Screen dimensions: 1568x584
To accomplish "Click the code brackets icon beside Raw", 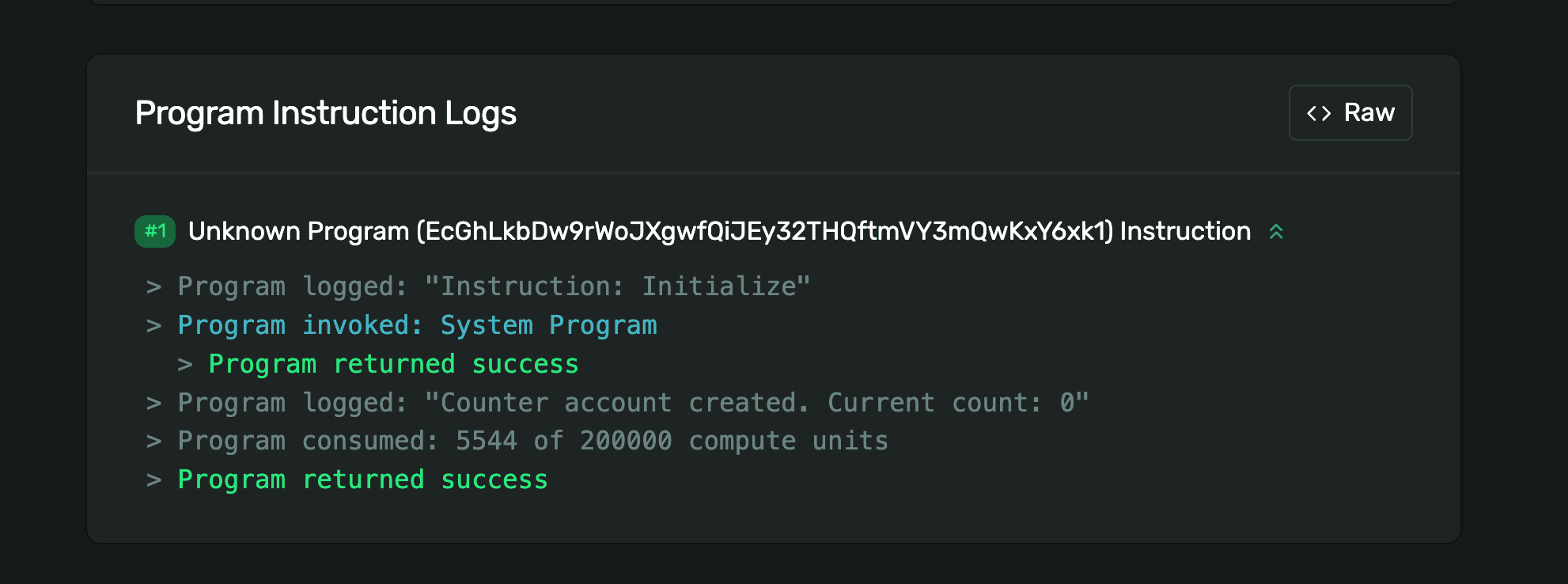I will 1318,112.
